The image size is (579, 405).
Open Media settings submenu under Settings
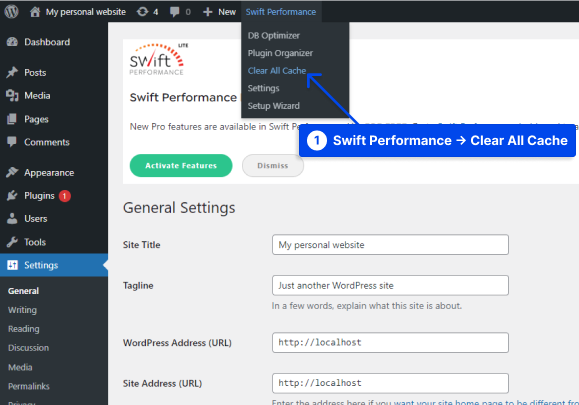pyautogui.click(x=20, y=367)
